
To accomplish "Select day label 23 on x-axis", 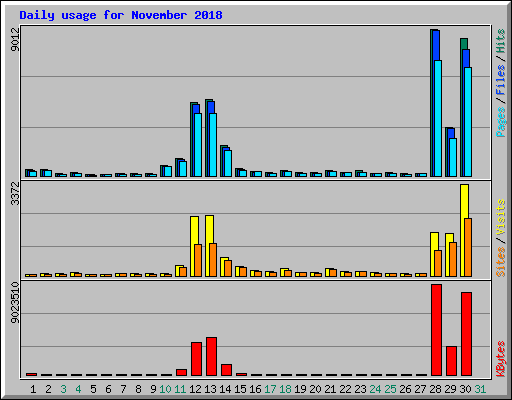I will (x=360, y=389).
